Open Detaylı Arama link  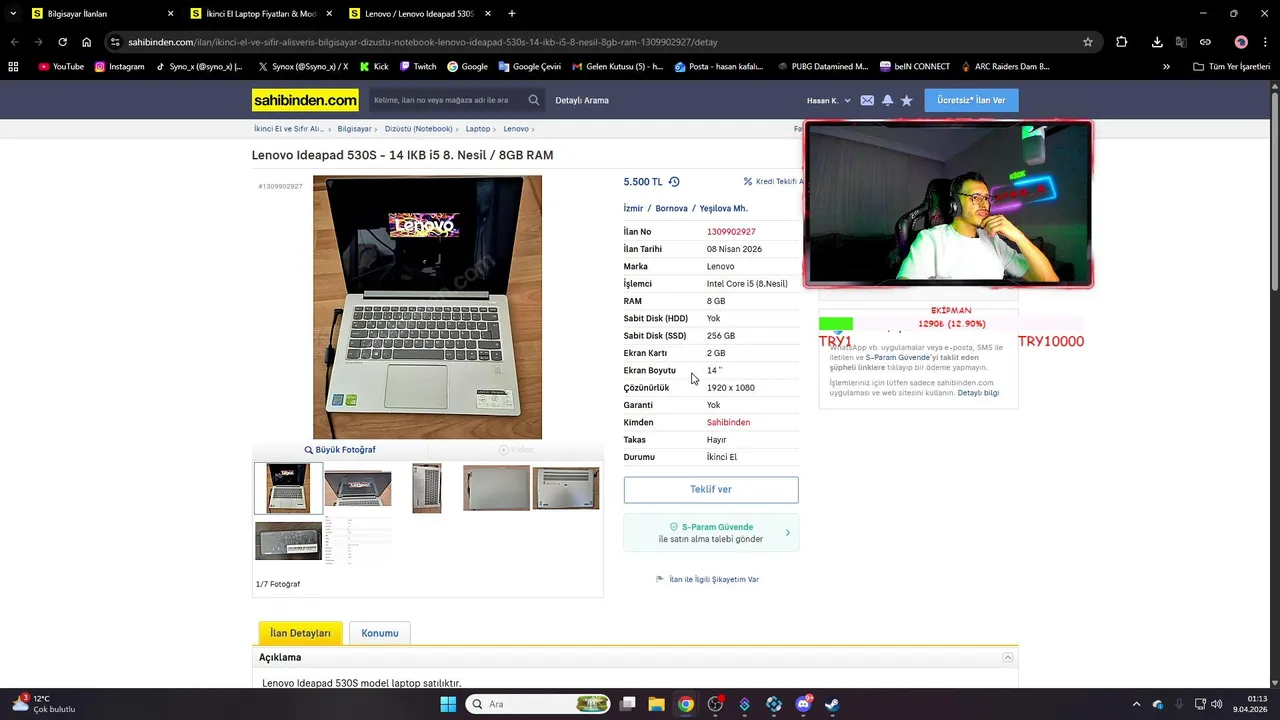[x=582, y=100]
